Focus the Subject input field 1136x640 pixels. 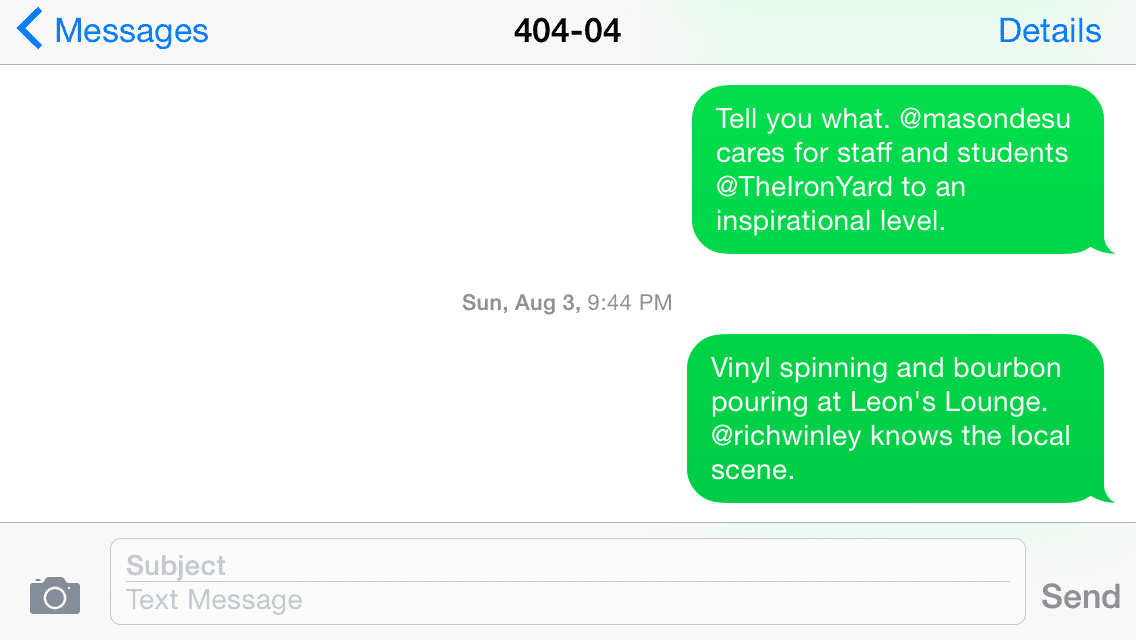(567, 565)
